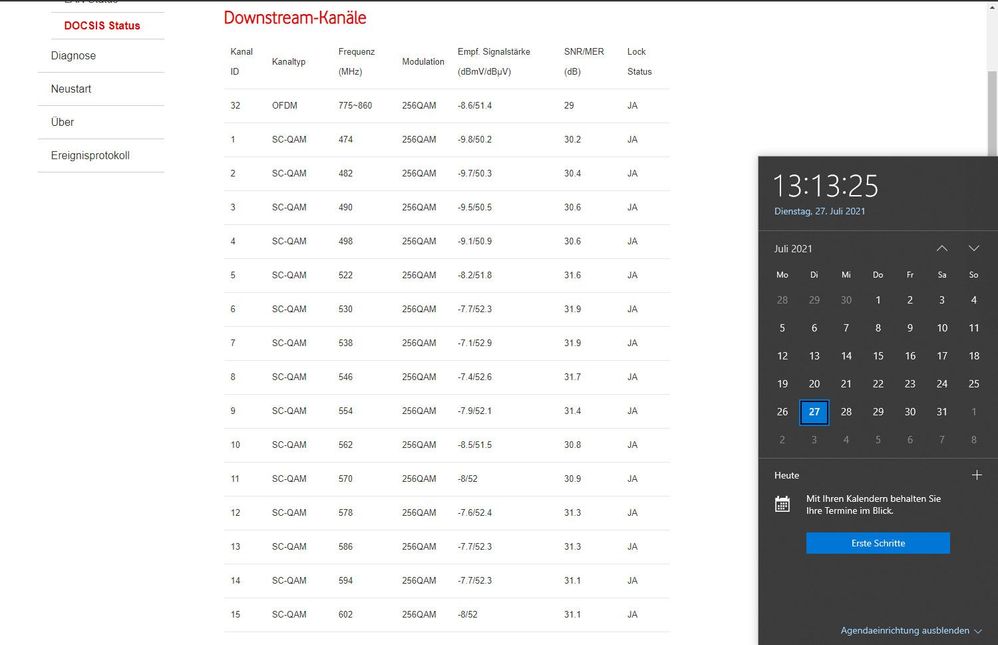Click the Downstream-Kanäle heading

tap(295, 18)
